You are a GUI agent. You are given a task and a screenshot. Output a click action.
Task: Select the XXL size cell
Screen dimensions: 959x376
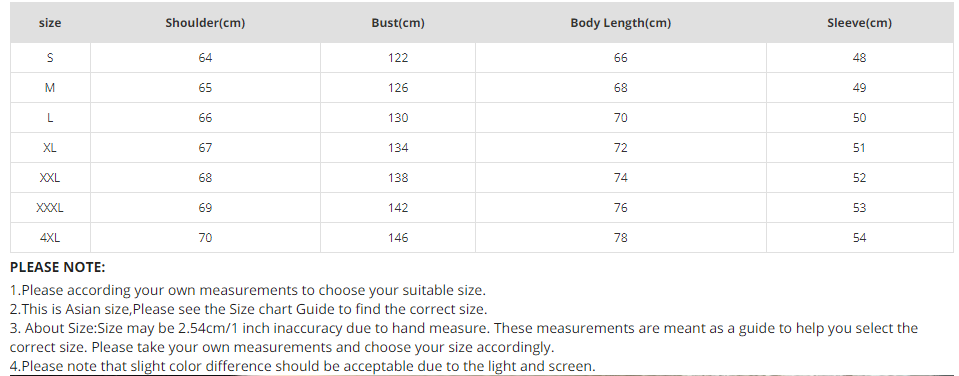click(x=50, y=178)
